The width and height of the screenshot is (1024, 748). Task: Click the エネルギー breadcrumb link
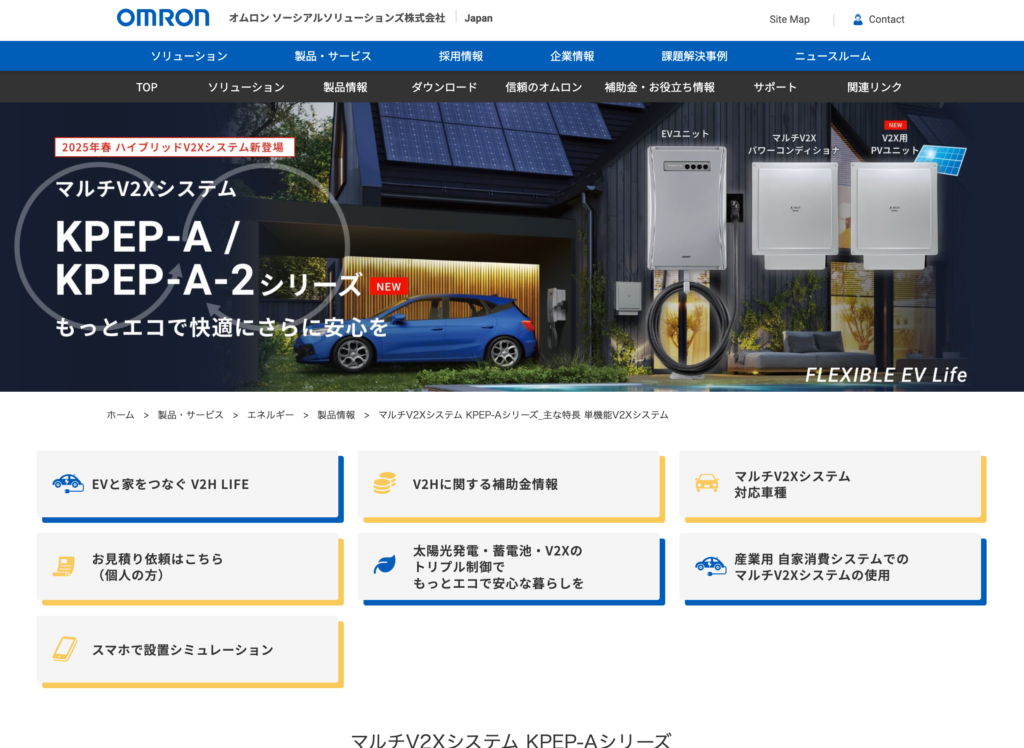click(270, 414)
